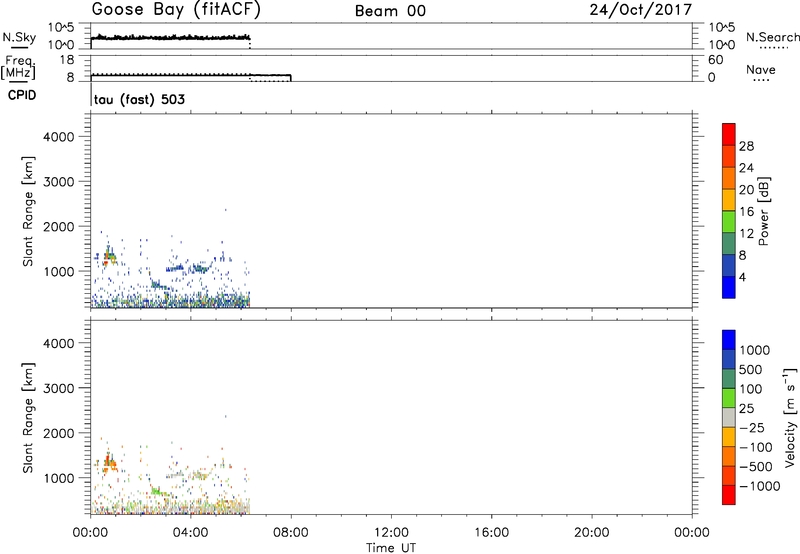Click the green echo patch in velocity panel
Screen dimensions: 800x554
pyautogui.click(x=160, y=492)
